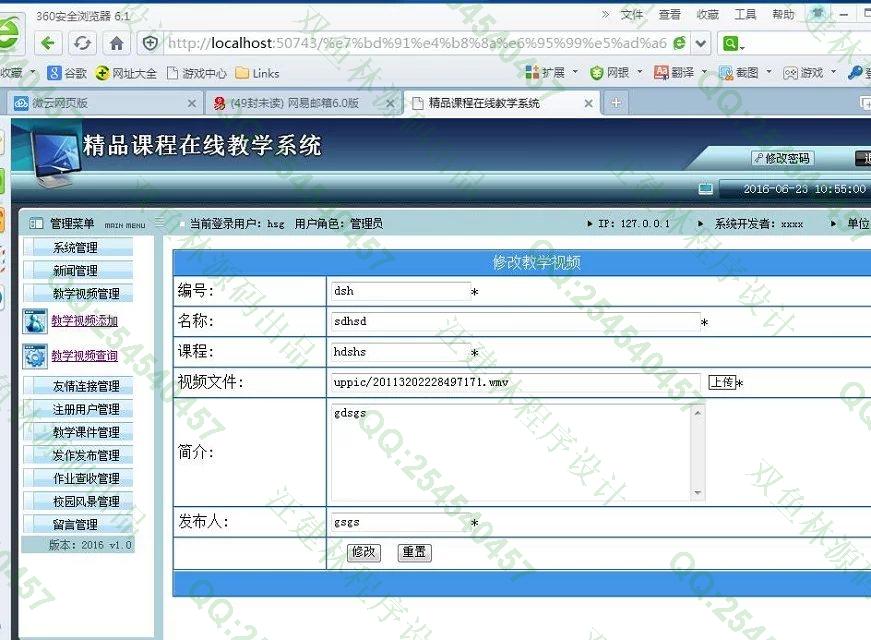Viewport: 871px width, 640px height.
Task: Open the 留言管理 menu section
Action: coord(78,524)
